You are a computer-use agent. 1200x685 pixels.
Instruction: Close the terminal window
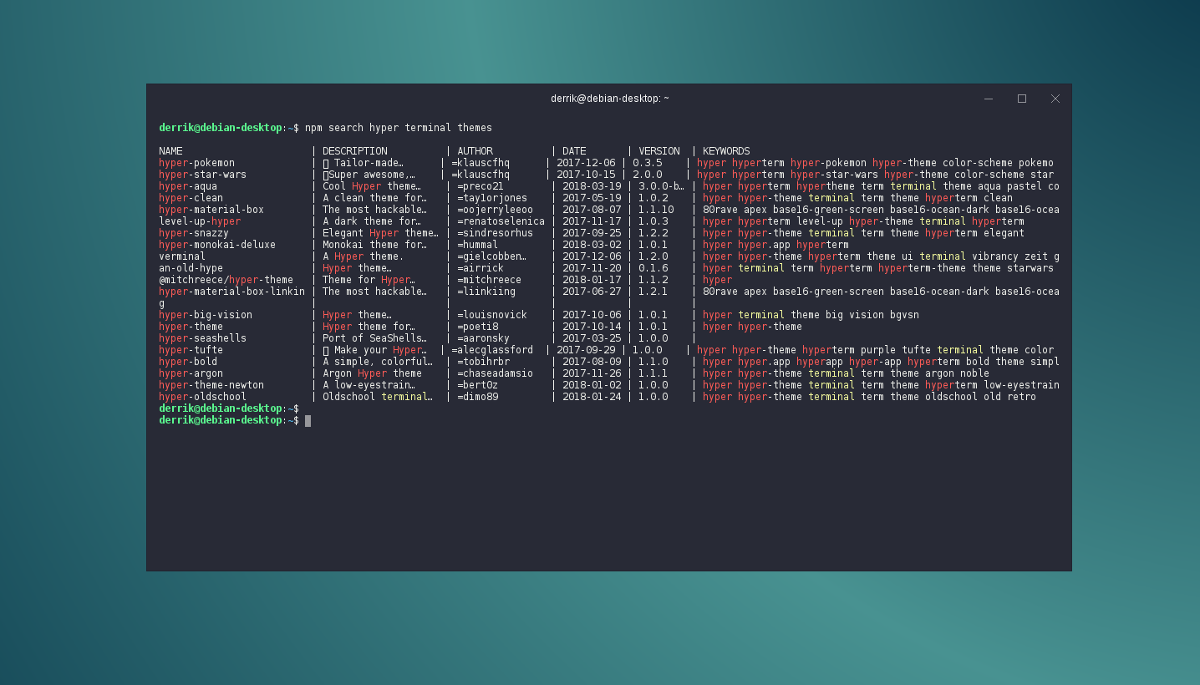tap(1055, 98)
